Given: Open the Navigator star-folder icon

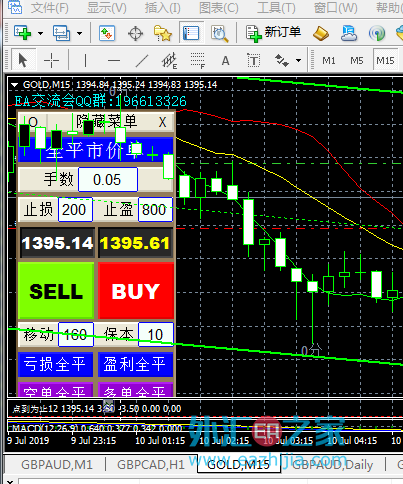Looking at the screenshot, I should 163,33.
